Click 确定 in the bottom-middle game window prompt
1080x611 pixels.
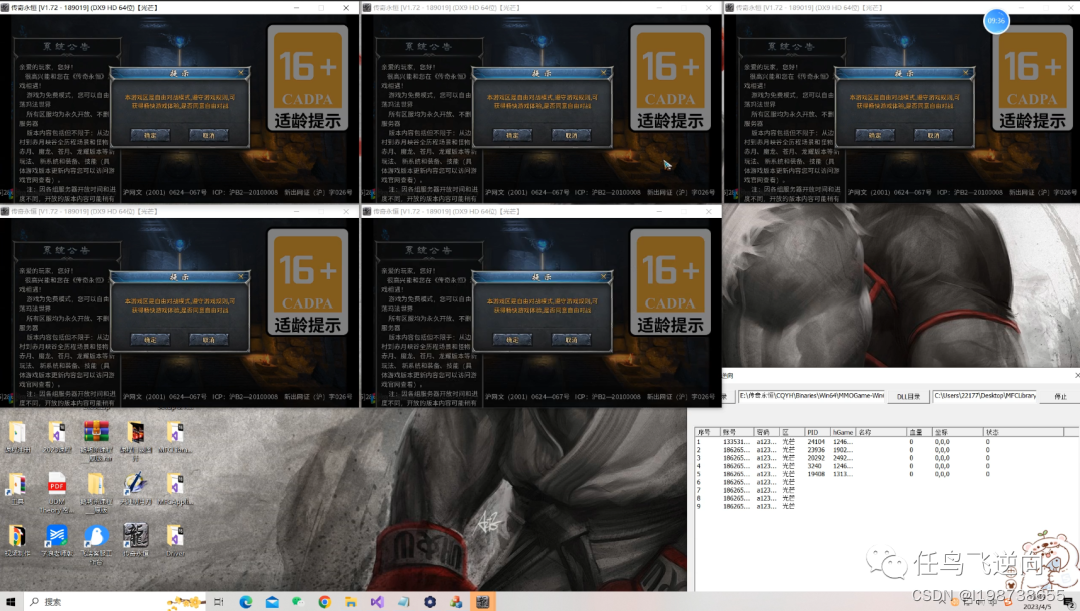point(512,340)
